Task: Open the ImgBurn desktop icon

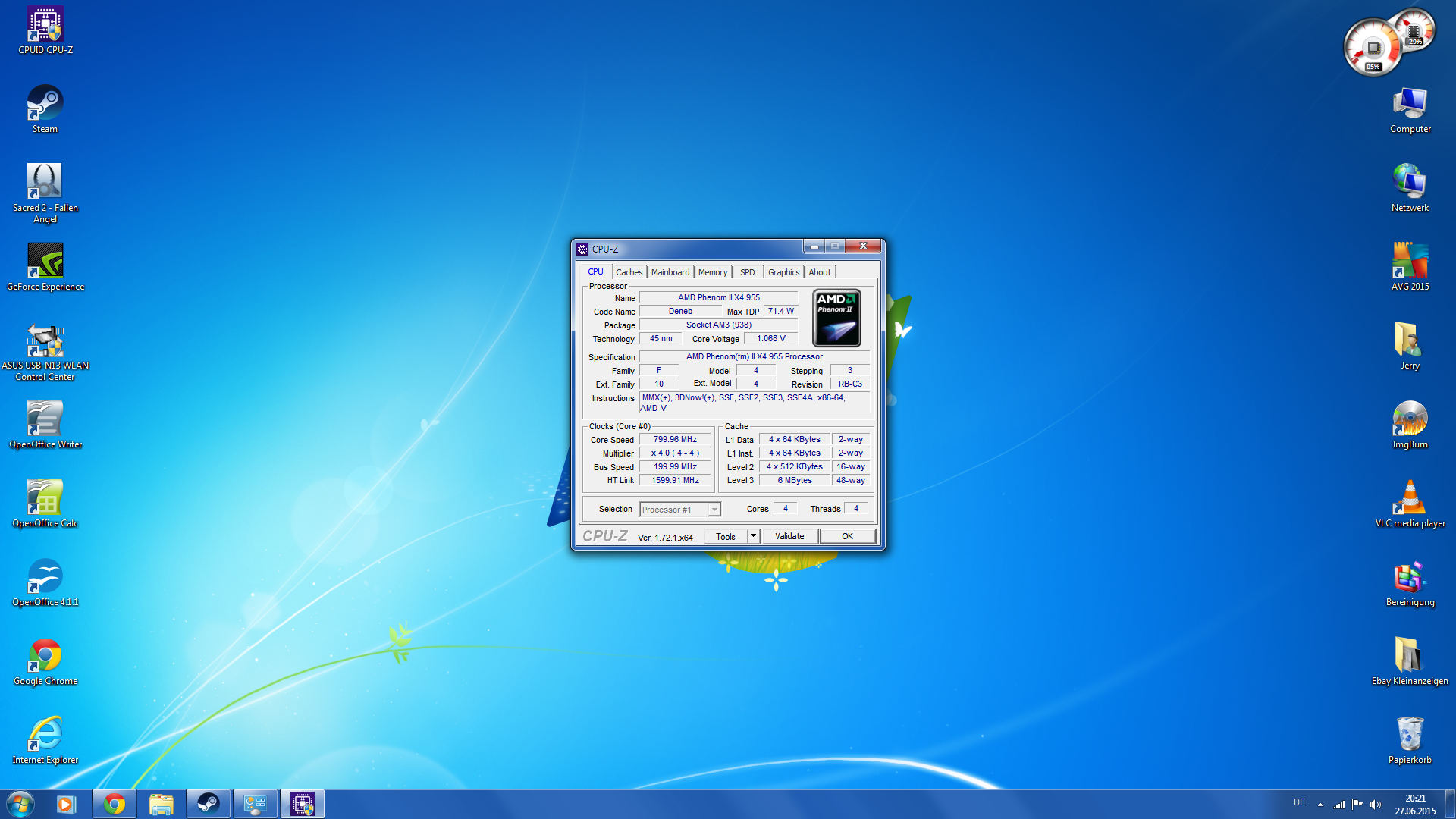Action: point(1410,419)
